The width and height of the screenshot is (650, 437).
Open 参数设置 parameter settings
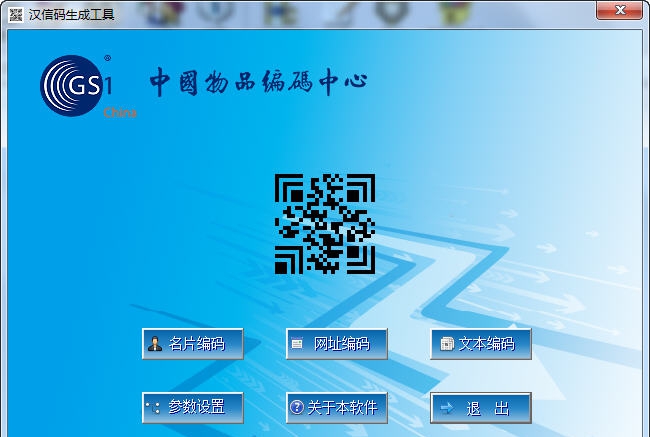(x=192, y=408)
